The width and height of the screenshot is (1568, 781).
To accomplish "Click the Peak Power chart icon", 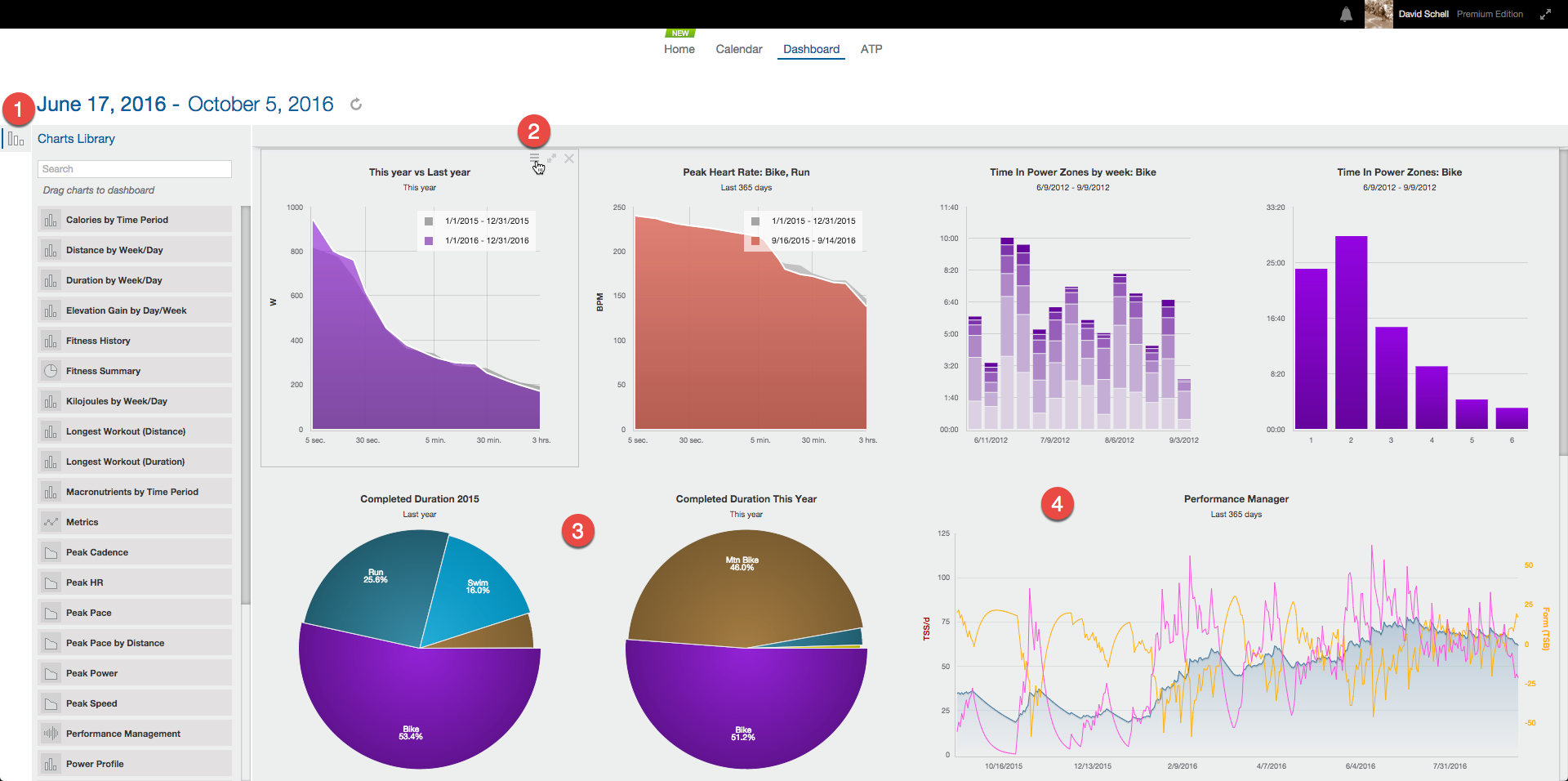I will [x=51, y=673].
